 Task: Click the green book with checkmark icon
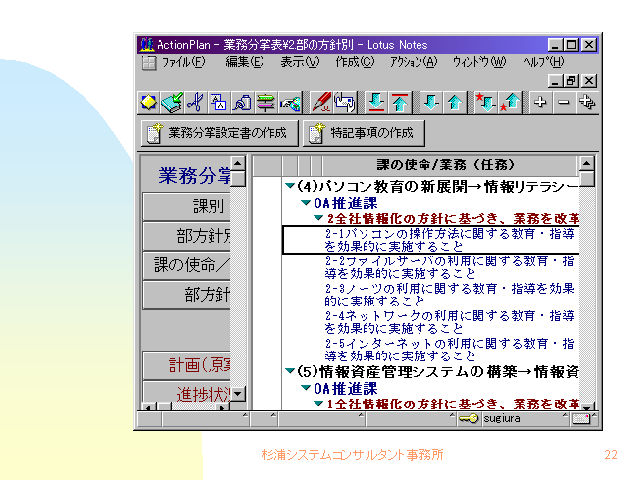(172, 102)
